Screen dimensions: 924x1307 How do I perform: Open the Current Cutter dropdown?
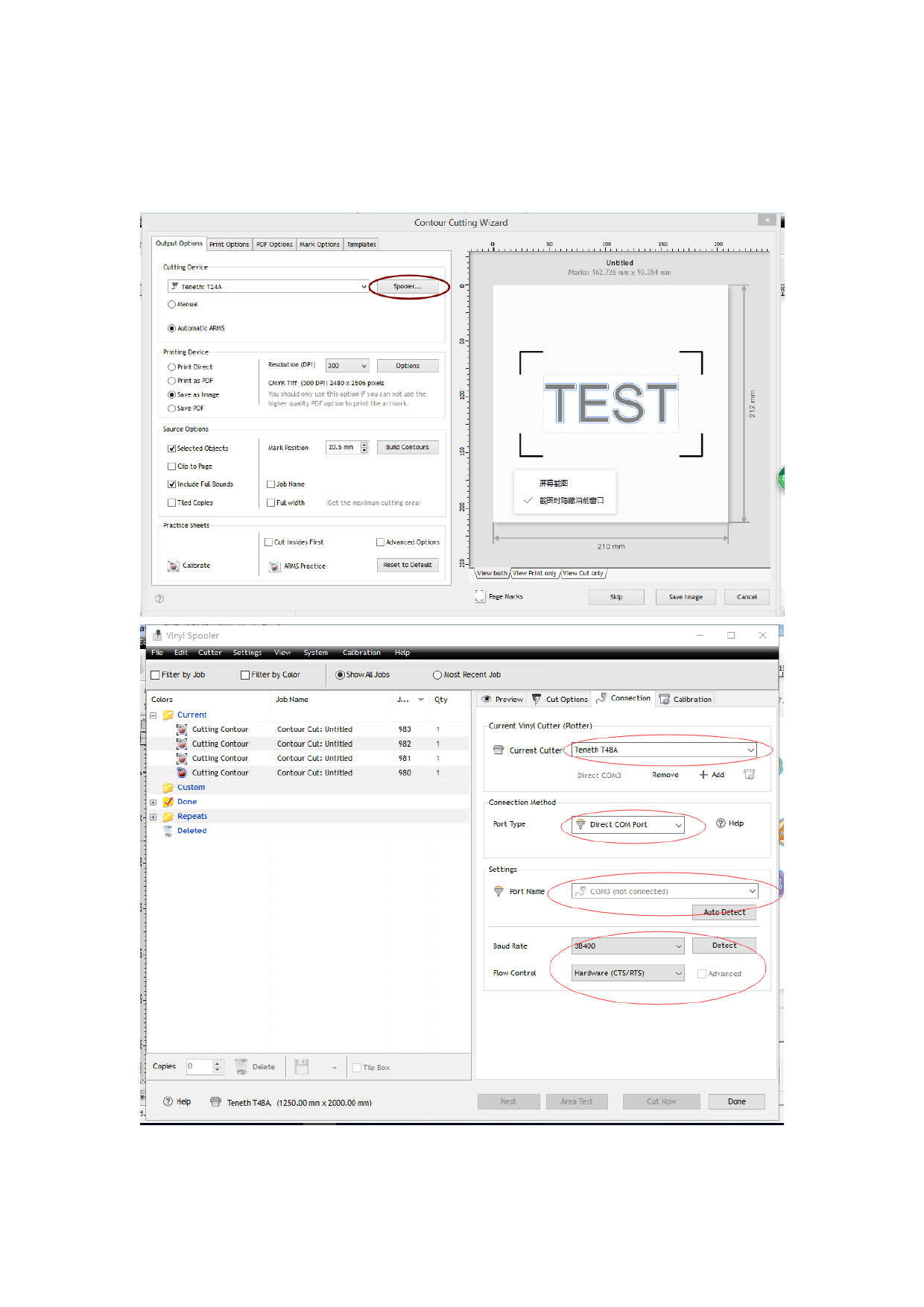(750, 750)
